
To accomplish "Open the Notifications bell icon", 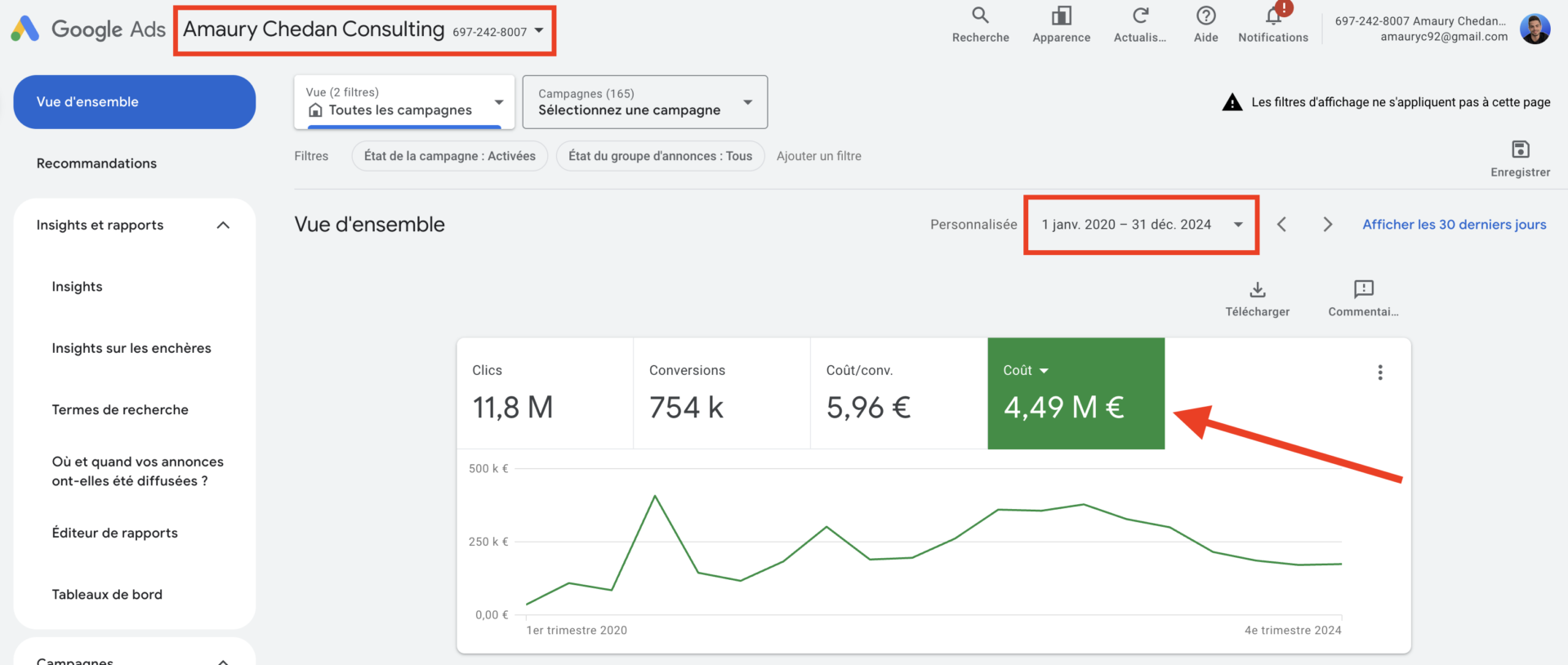I will (x=1273, y=16).
